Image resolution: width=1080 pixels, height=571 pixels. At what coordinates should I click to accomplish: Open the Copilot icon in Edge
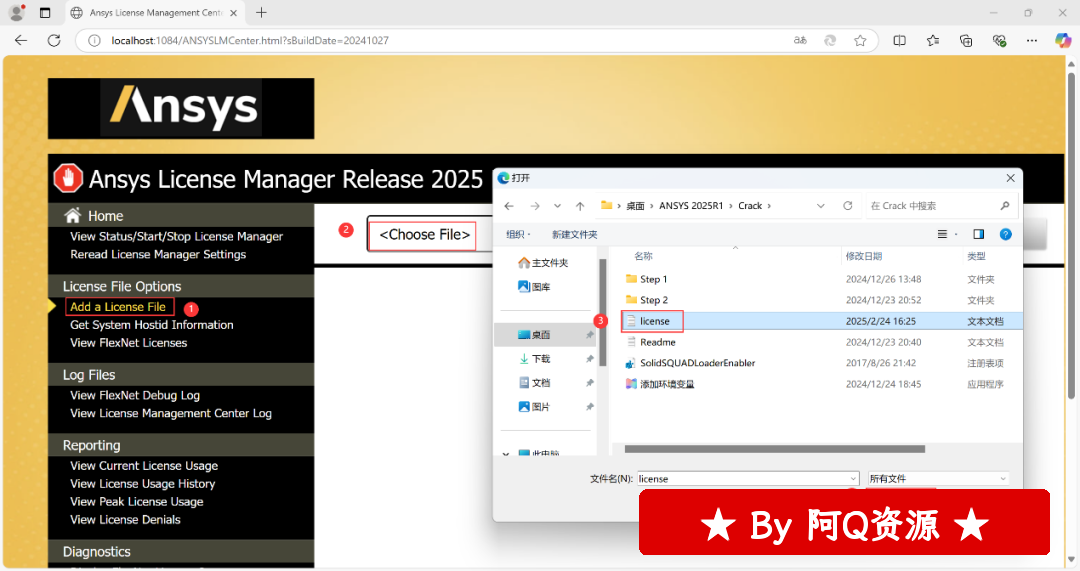1063,41
